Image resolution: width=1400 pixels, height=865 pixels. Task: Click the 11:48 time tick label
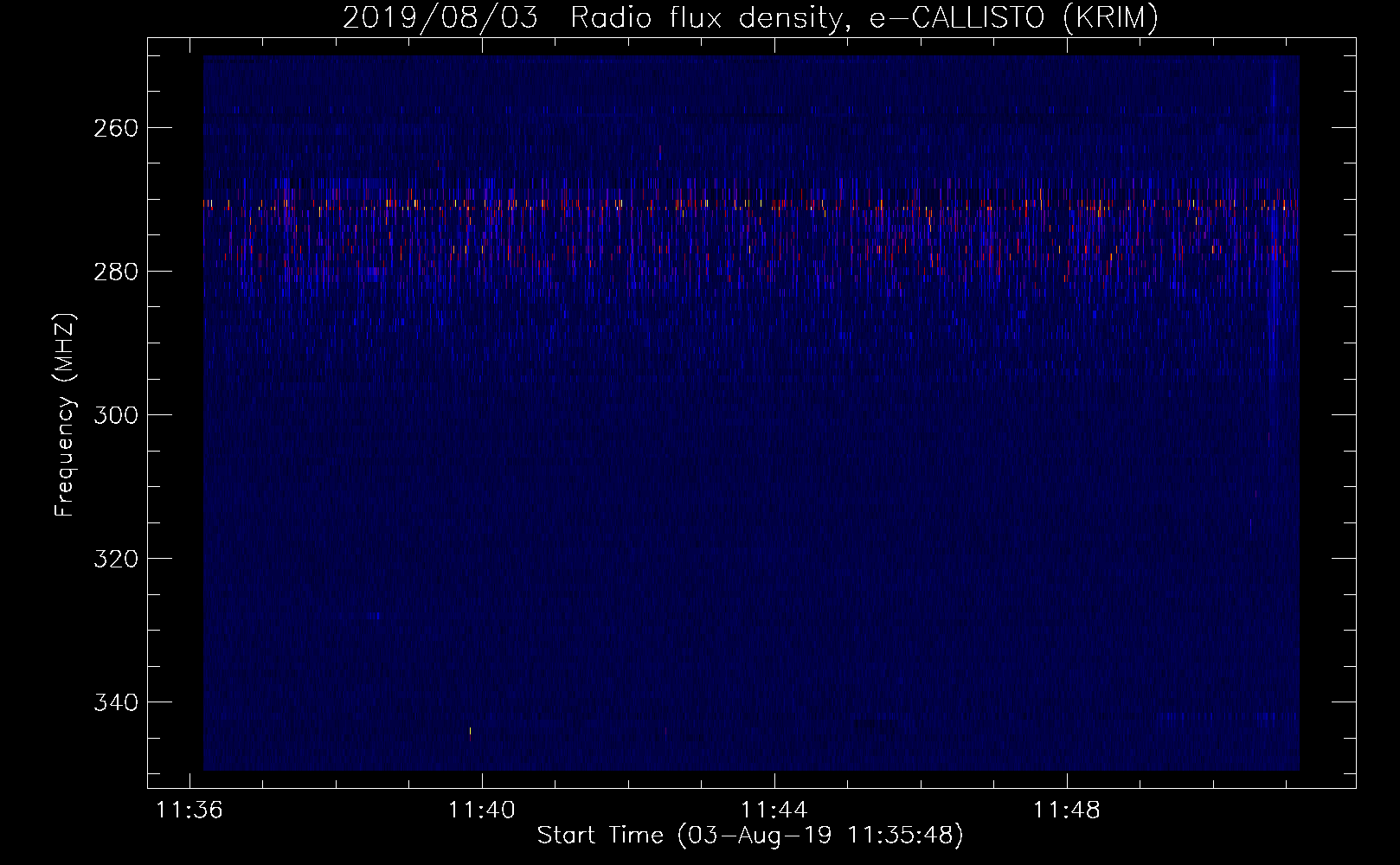(1067, 811)
